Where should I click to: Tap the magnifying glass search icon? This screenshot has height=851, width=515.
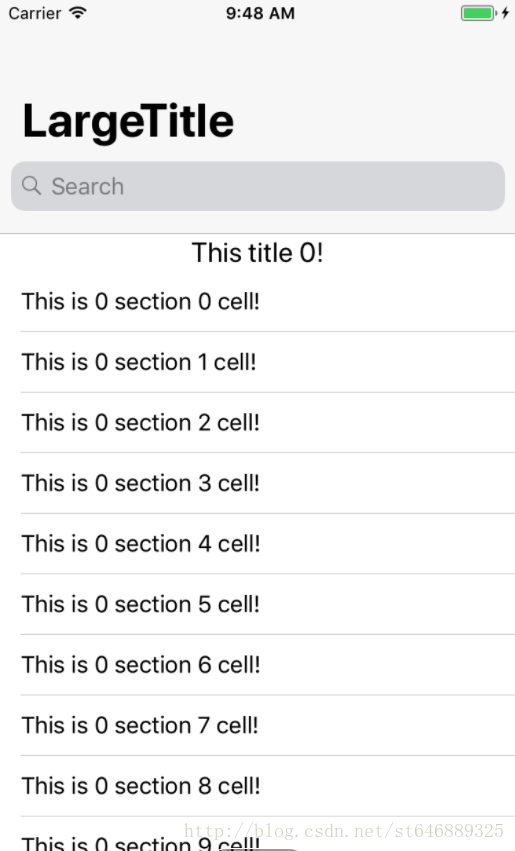[x=31, y=186]
